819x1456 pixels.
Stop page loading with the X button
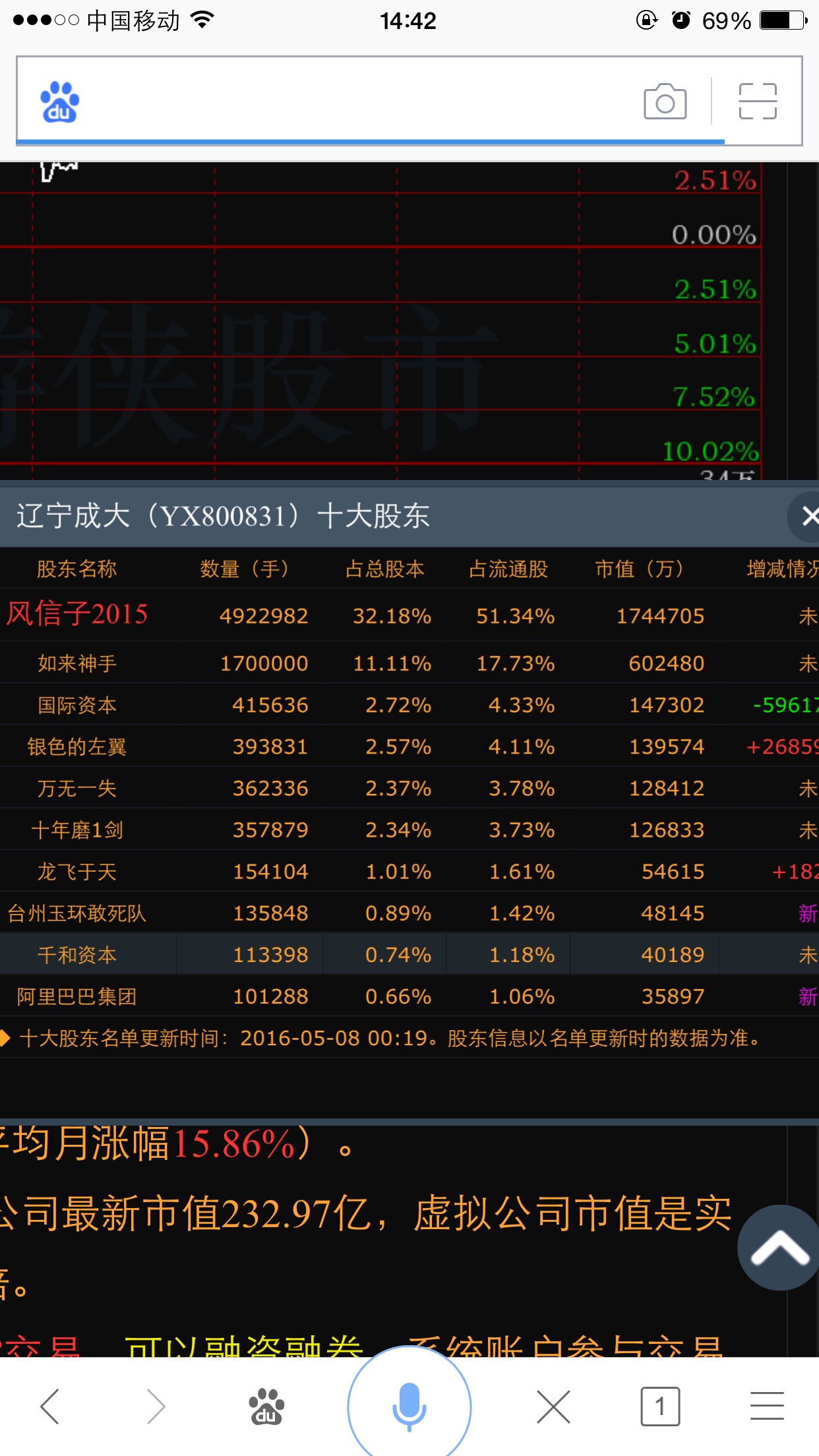click(553, 1406)
